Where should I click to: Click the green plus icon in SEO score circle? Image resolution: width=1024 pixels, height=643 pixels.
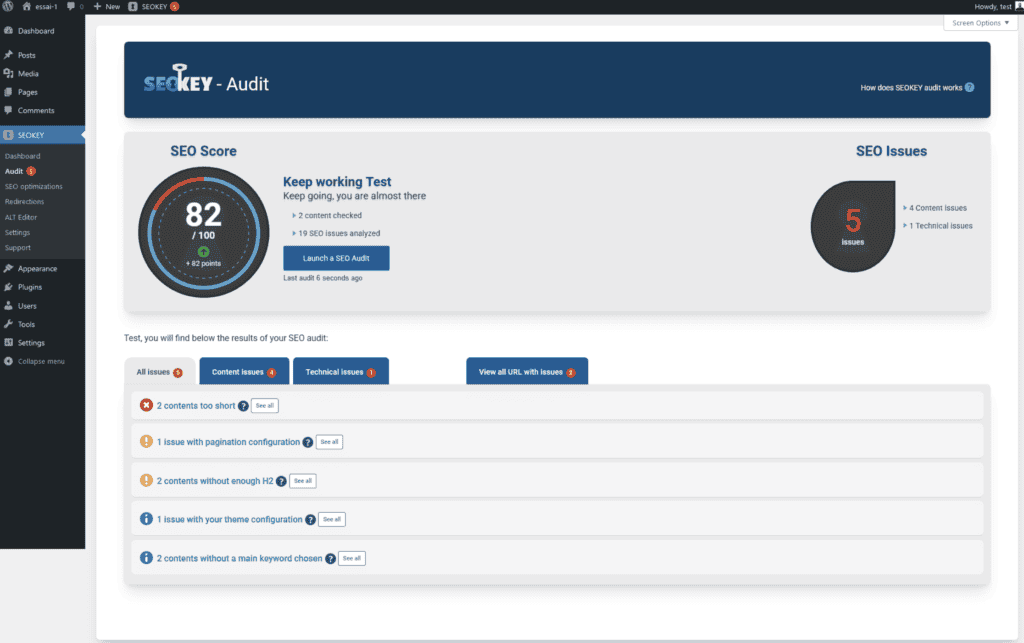204,252
